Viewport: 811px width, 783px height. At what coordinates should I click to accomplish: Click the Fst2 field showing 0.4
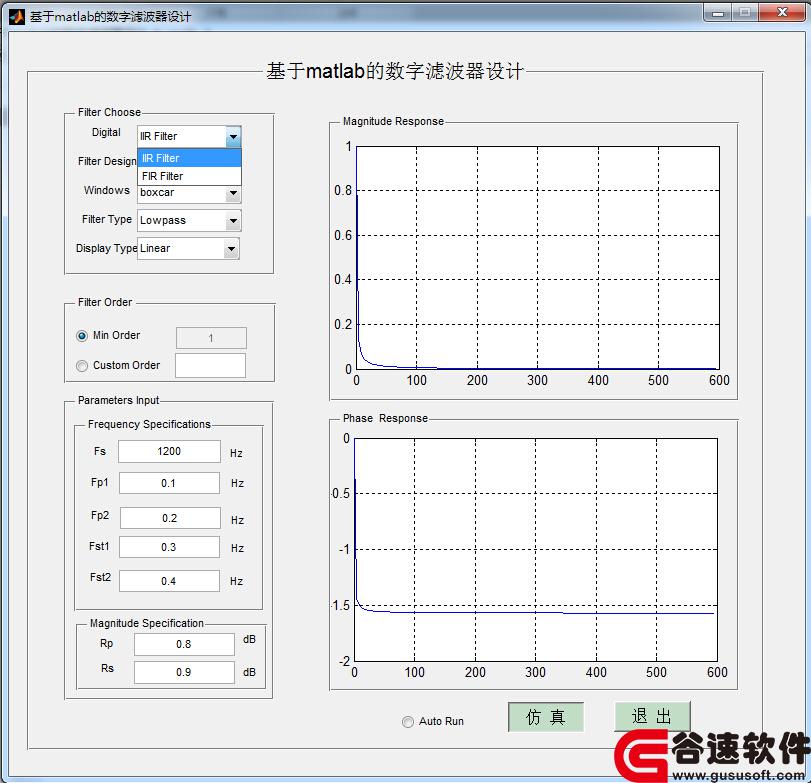169,581
